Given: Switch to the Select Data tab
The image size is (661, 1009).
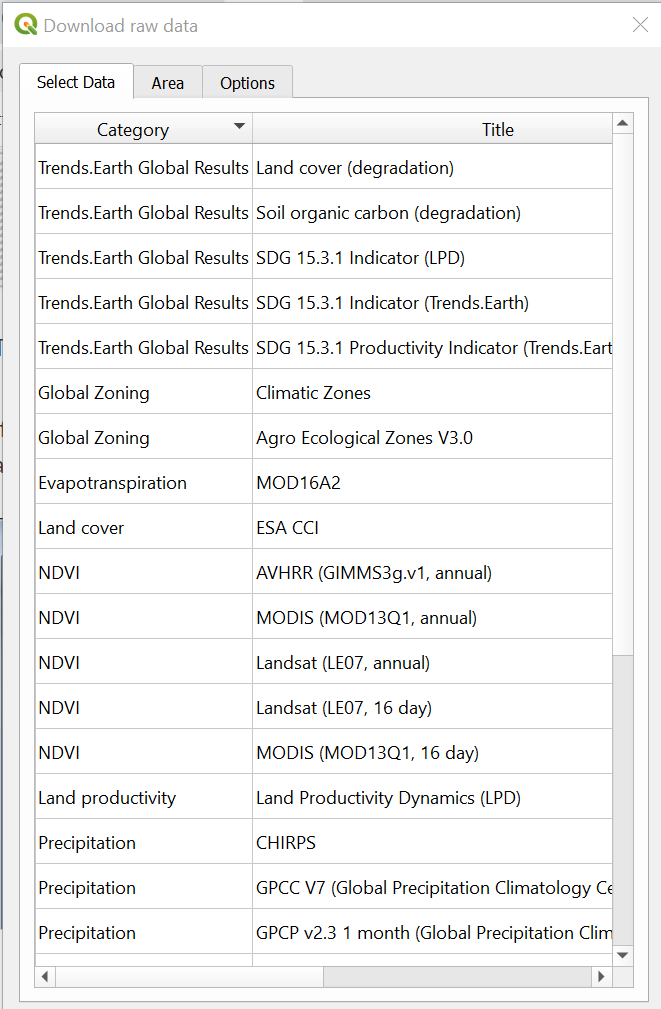Looking at the screenshot, I should [x=76, y=82].
